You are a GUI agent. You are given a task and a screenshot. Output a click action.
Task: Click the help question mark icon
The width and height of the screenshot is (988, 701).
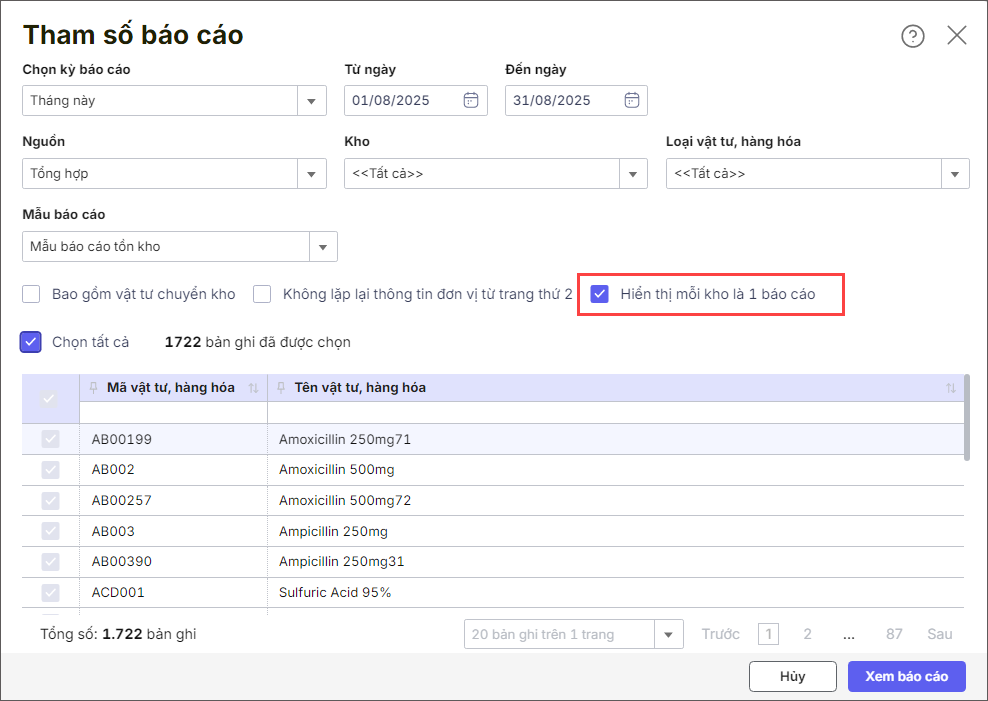pyautogui.click(x=913, y=36)
